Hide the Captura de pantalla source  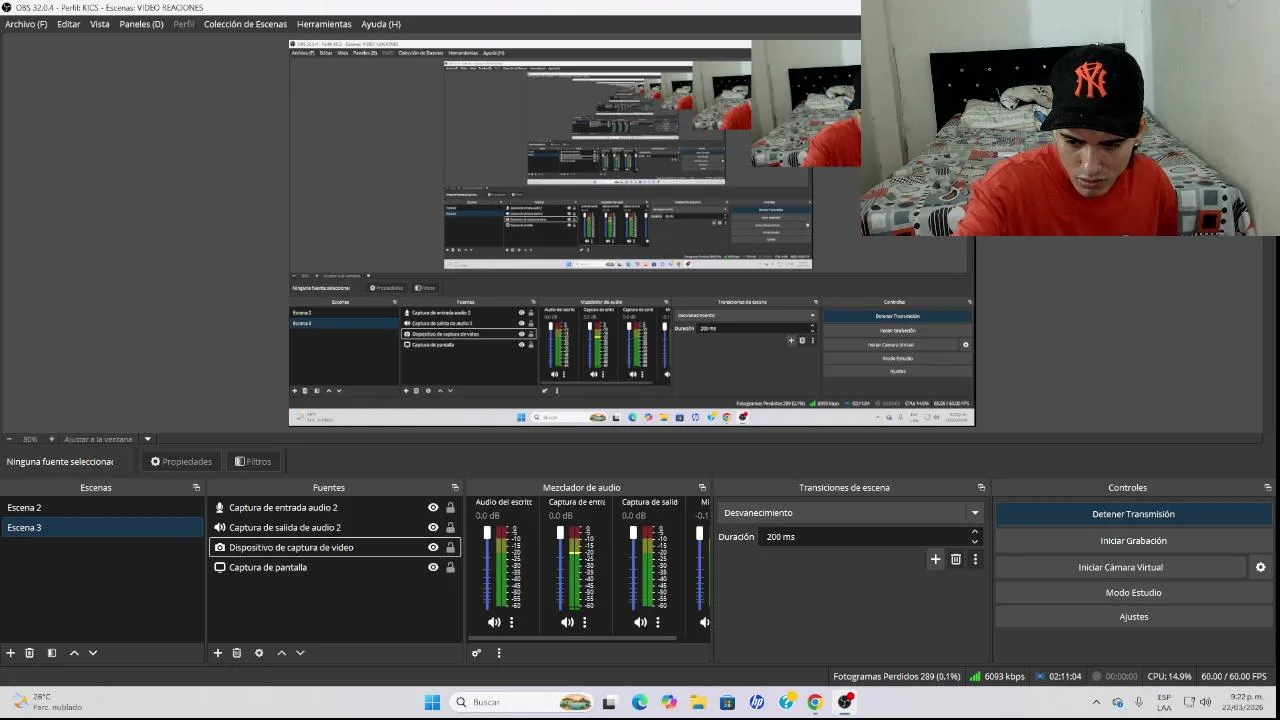tap(433, 568)
